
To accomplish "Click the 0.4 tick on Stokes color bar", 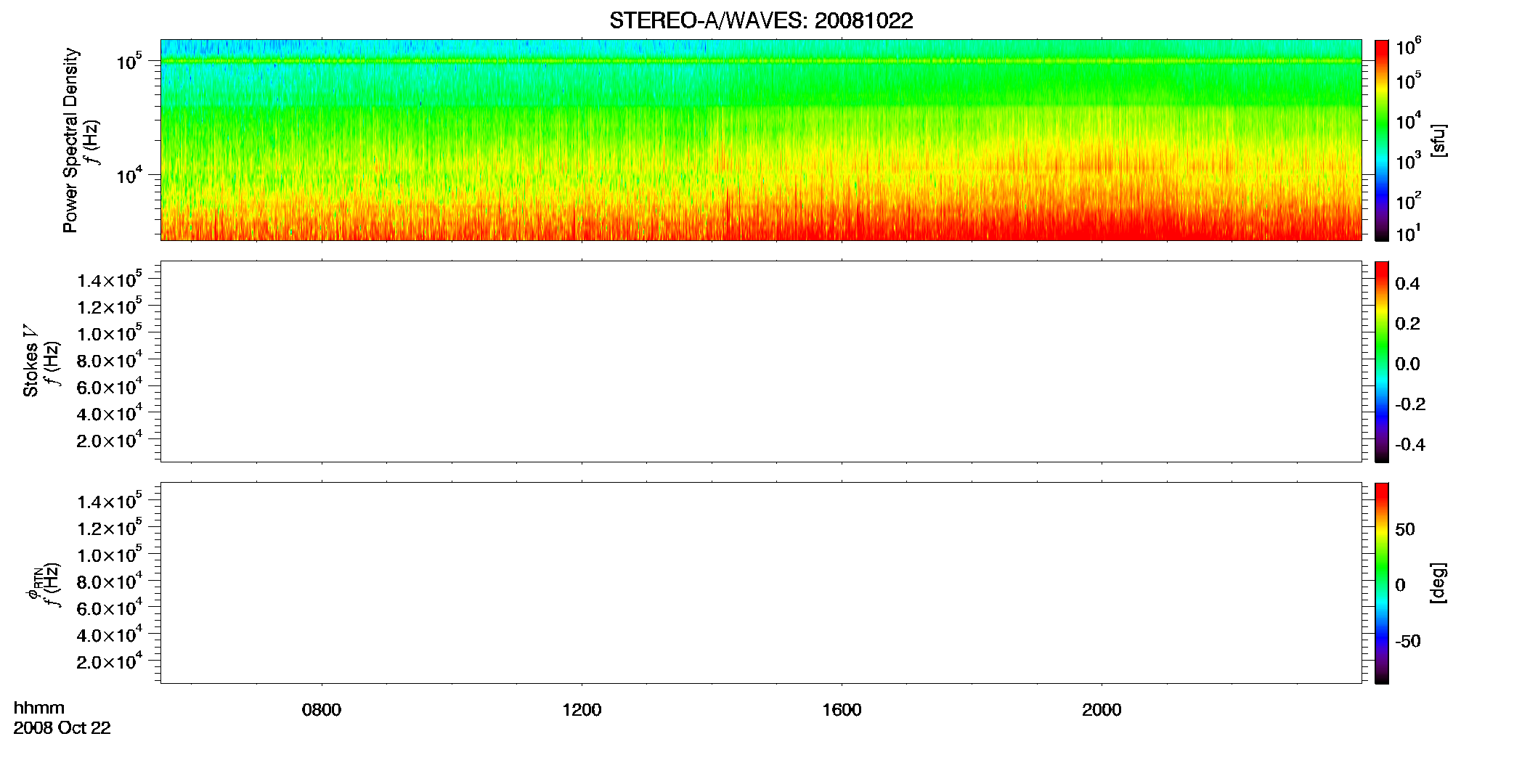I will coord(1407,284).
